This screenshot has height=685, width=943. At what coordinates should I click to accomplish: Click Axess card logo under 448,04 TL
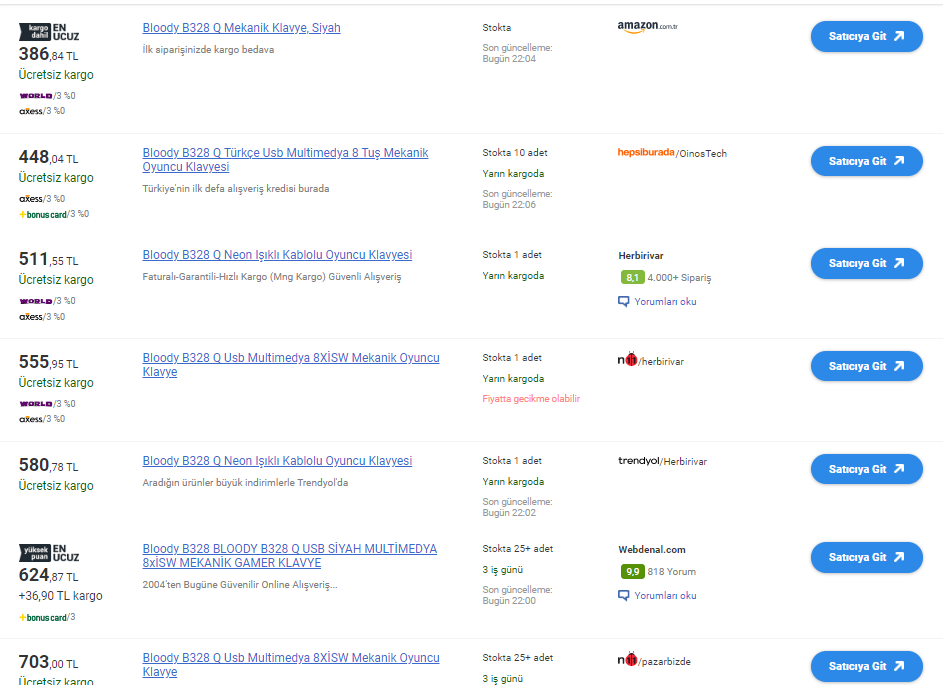pyautogui.click(x=31, y=199)
